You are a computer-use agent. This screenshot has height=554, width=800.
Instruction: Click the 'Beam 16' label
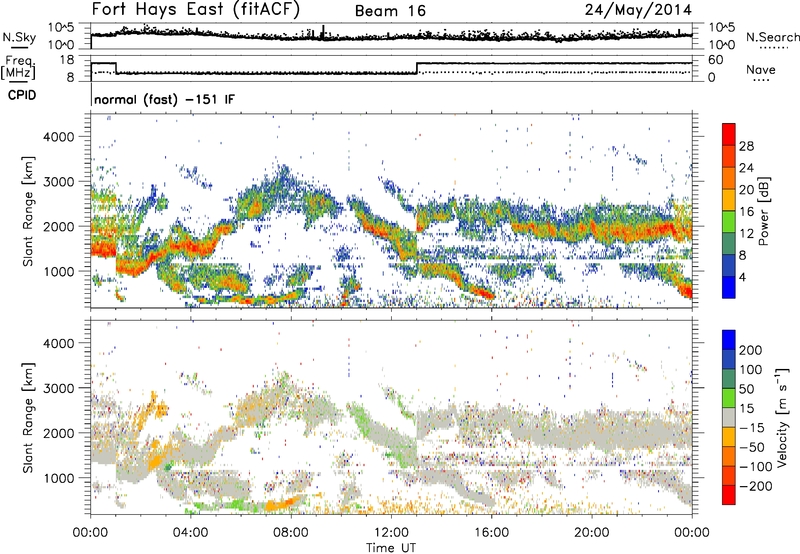[x=390, y=11]
